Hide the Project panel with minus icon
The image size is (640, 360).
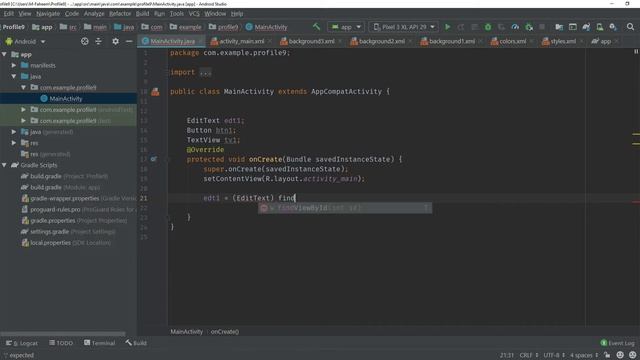click(129, 41)
